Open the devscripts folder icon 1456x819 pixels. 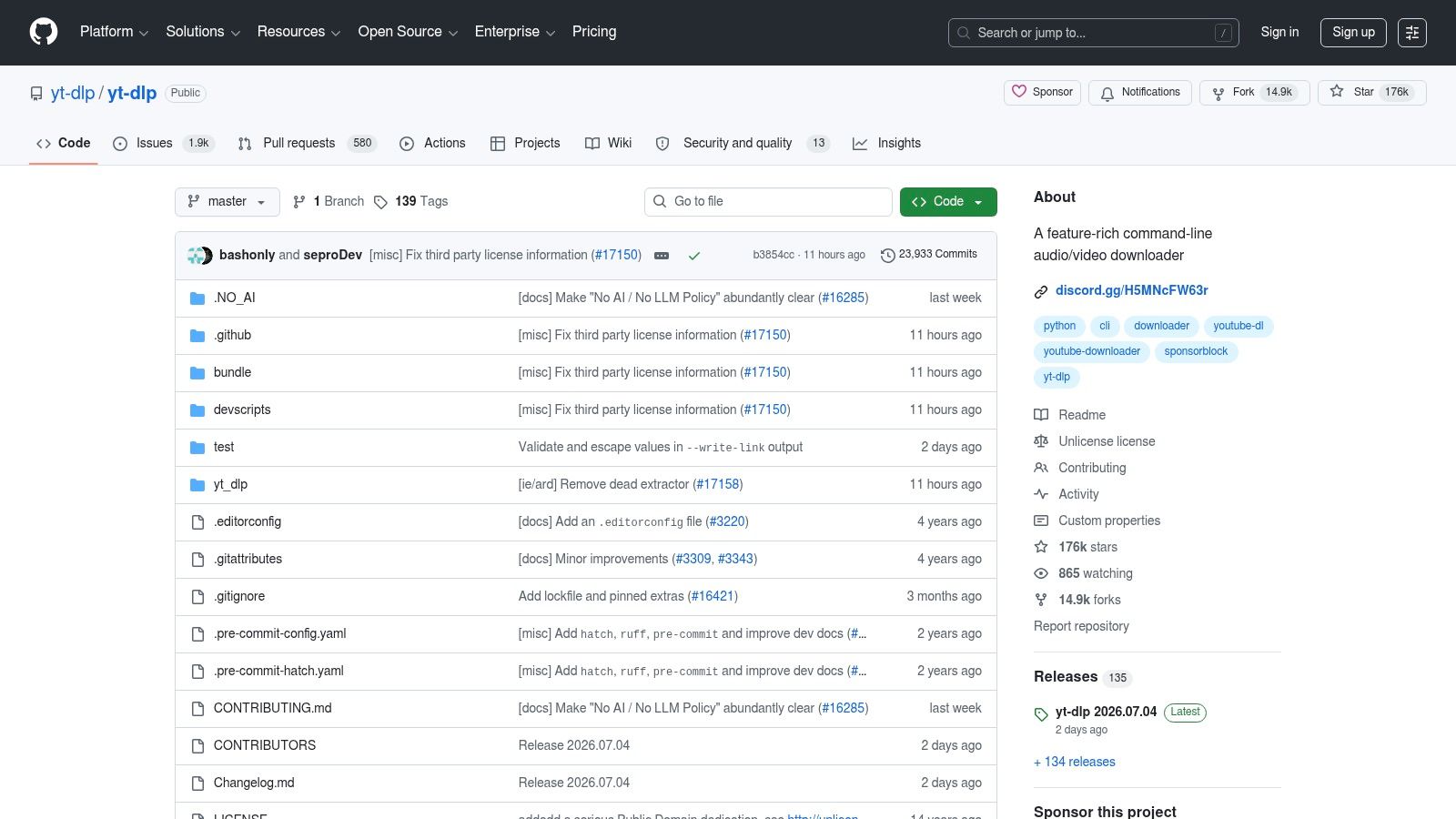pos(197,410)
